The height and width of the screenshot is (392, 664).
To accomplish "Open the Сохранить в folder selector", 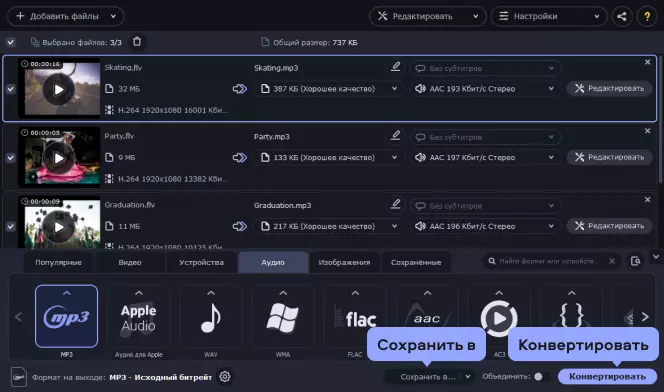I will pos(428,376).
